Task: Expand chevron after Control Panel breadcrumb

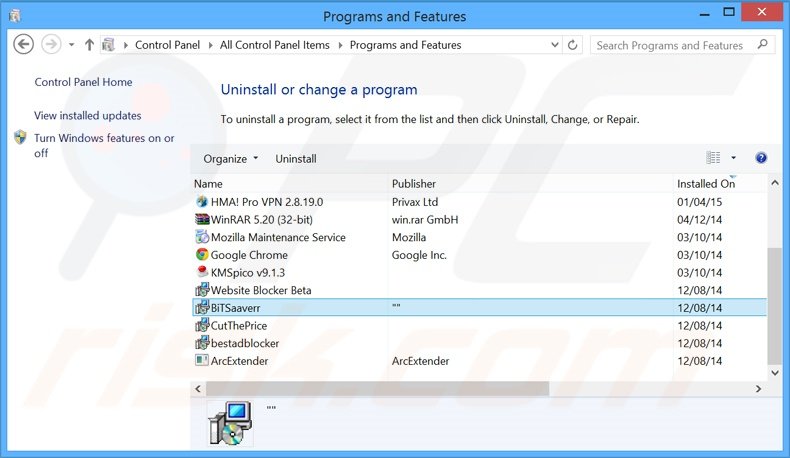Action: (210, 45)
